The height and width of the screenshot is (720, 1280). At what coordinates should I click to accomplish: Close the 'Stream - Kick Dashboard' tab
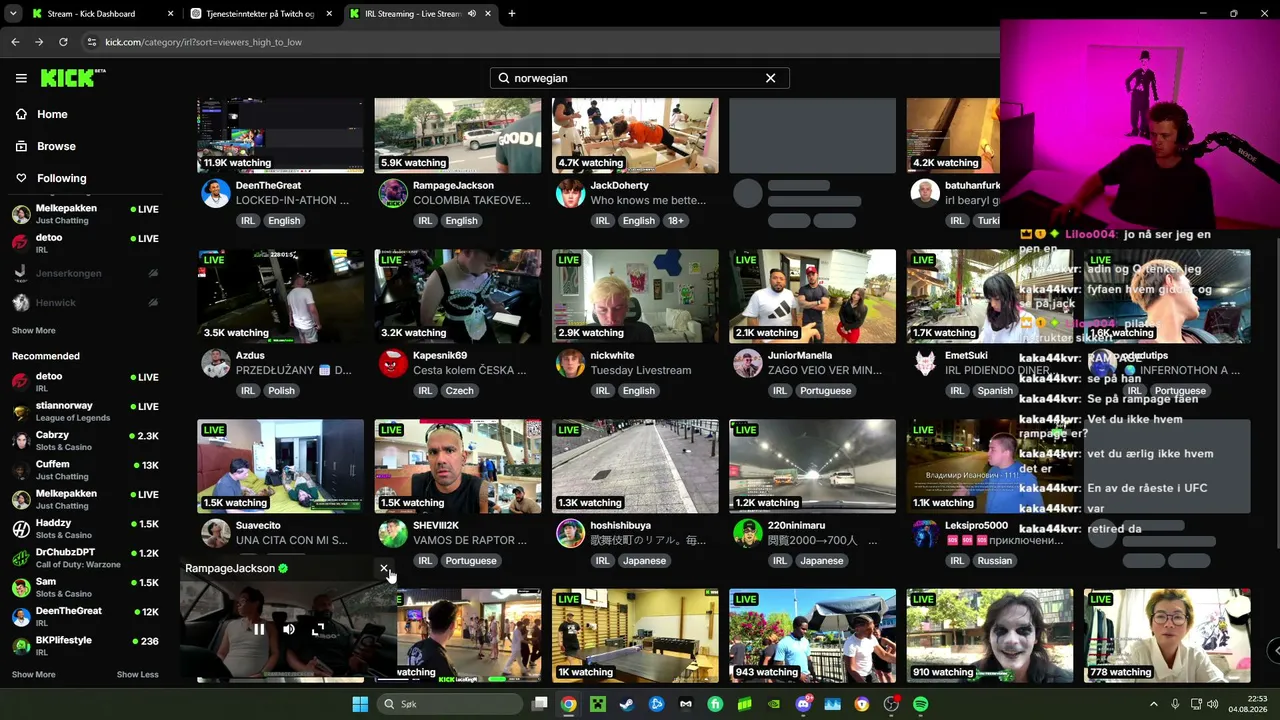click(x=170, y=14)
